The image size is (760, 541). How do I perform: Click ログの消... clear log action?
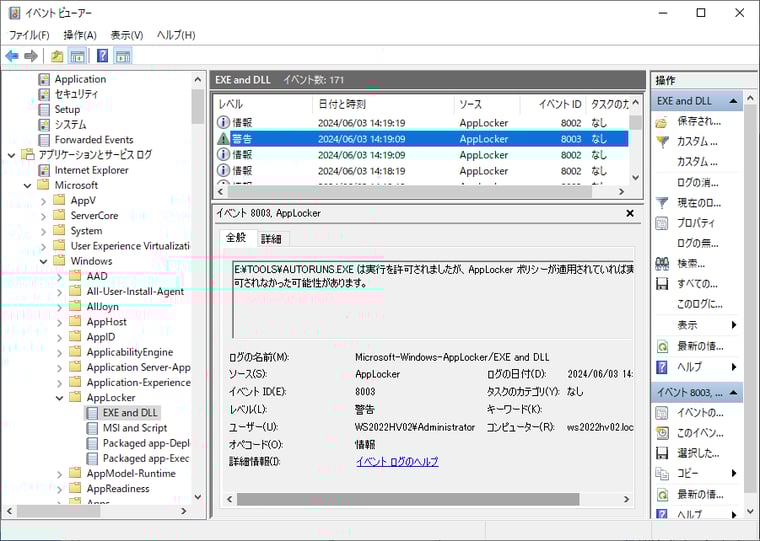click(x=697, y=183)
